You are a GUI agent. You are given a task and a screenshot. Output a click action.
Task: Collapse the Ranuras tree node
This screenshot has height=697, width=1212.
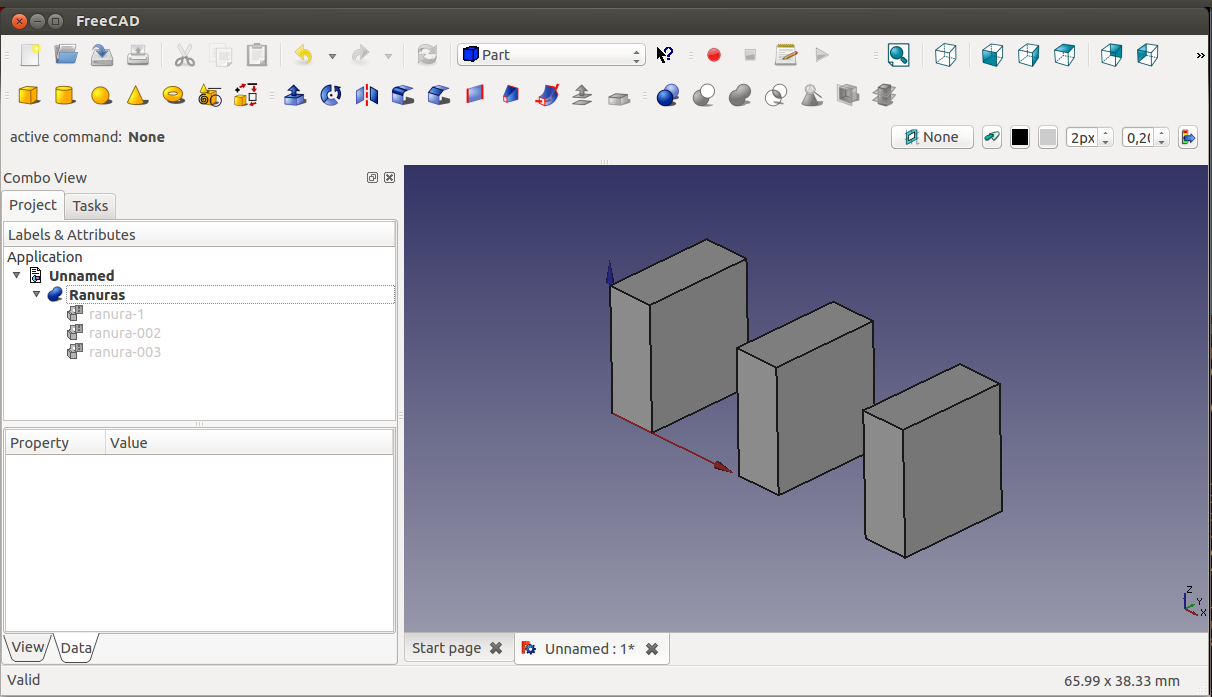pos(37,295)
